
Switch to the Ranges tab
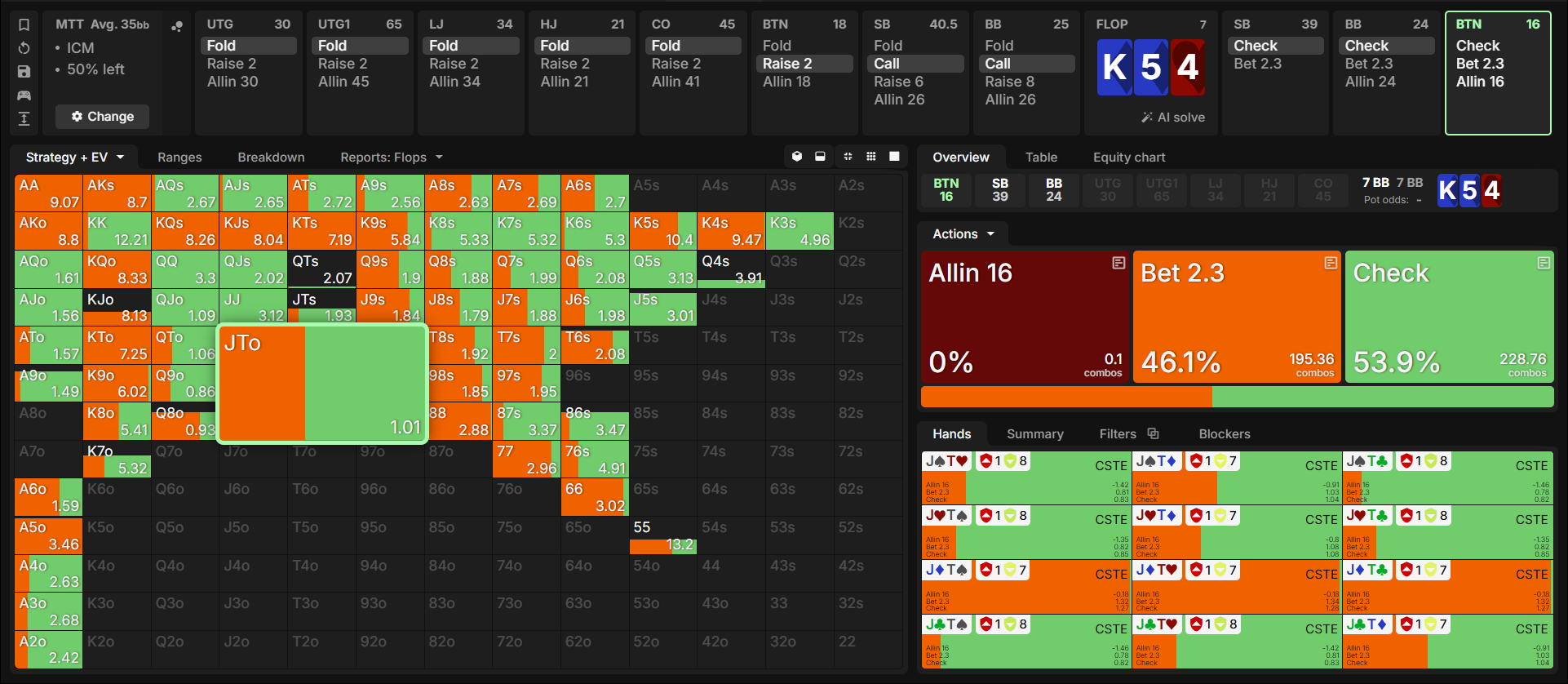(179, 157)
